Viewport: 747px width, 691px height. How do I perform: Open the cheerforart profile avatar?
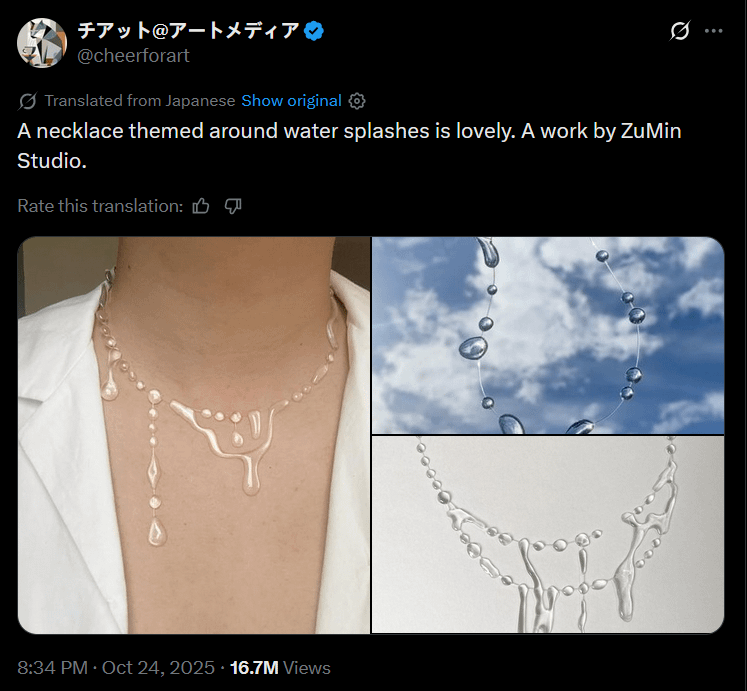pos(42,43)
